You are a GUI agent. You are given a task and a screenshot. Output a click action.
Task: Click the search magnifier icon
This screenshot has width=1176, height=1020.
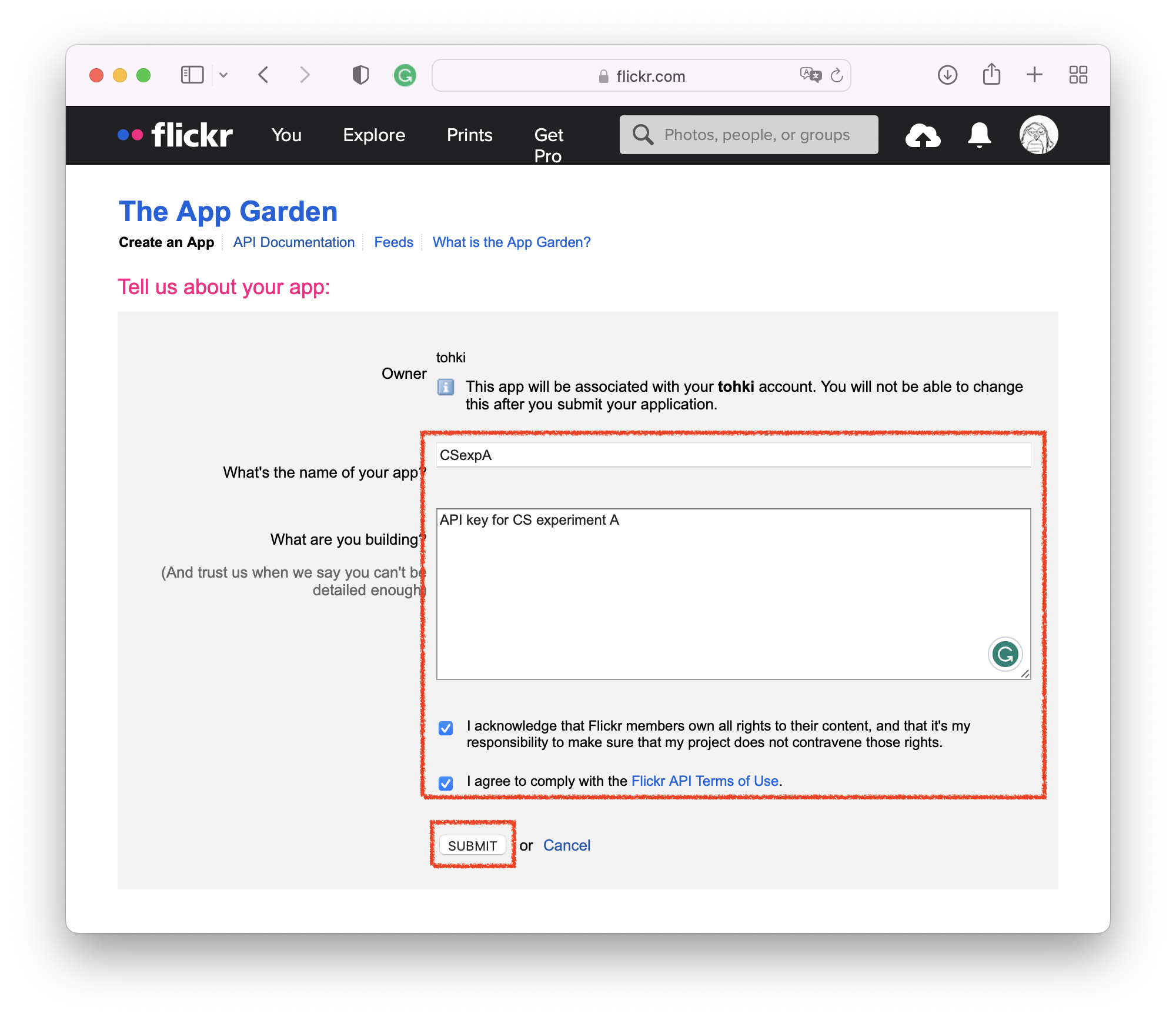pyautogui.click(x=643, y=135)
